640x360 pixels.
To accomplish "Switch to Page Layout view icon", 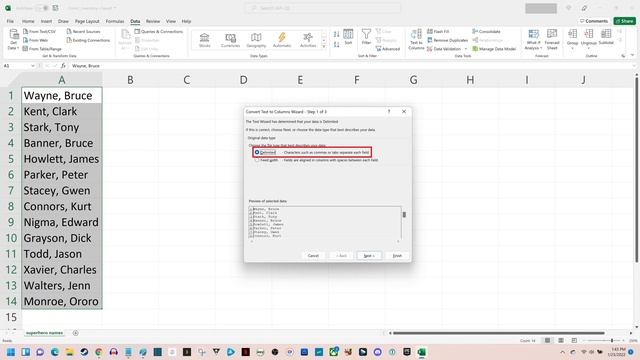I will tap(561, 340).
